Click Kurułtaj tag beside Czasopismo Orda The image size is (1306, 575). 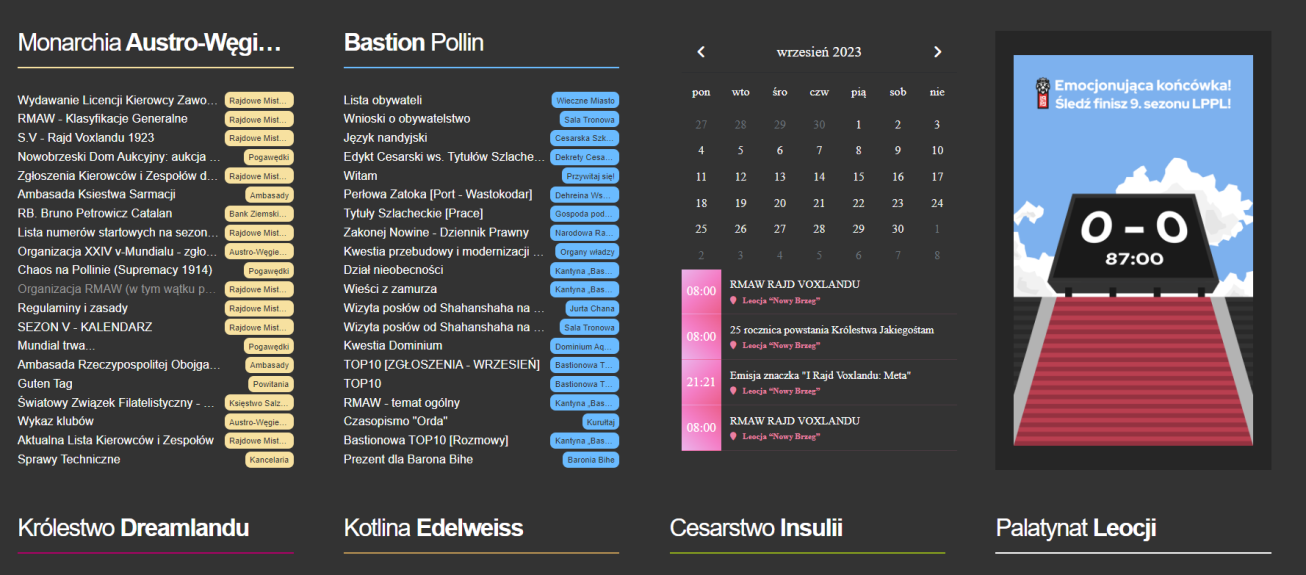600,422
